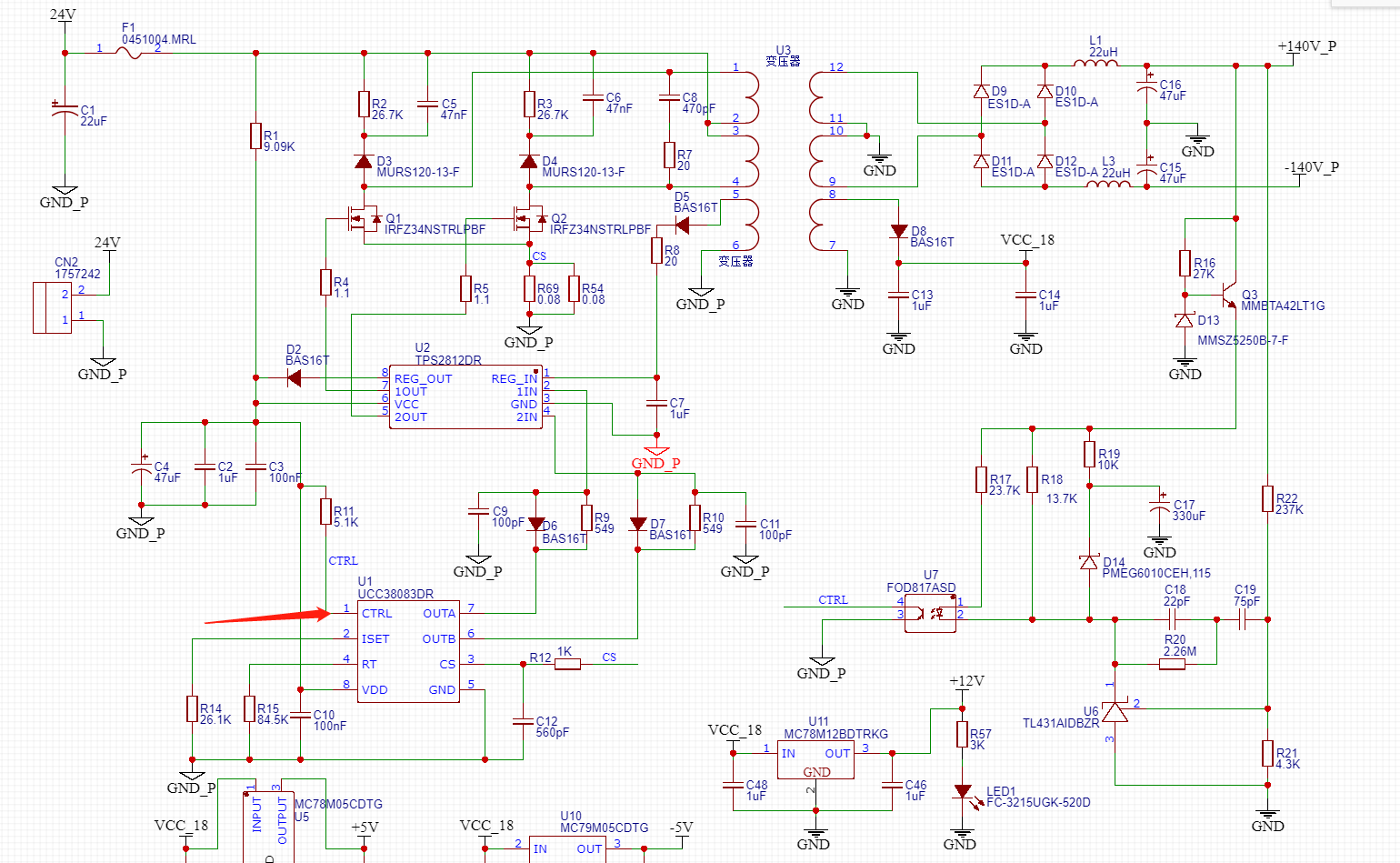Click the MURS120-13-F label under D3
The width and height of the screenshot is (1400, 863).
coord(418,172)
